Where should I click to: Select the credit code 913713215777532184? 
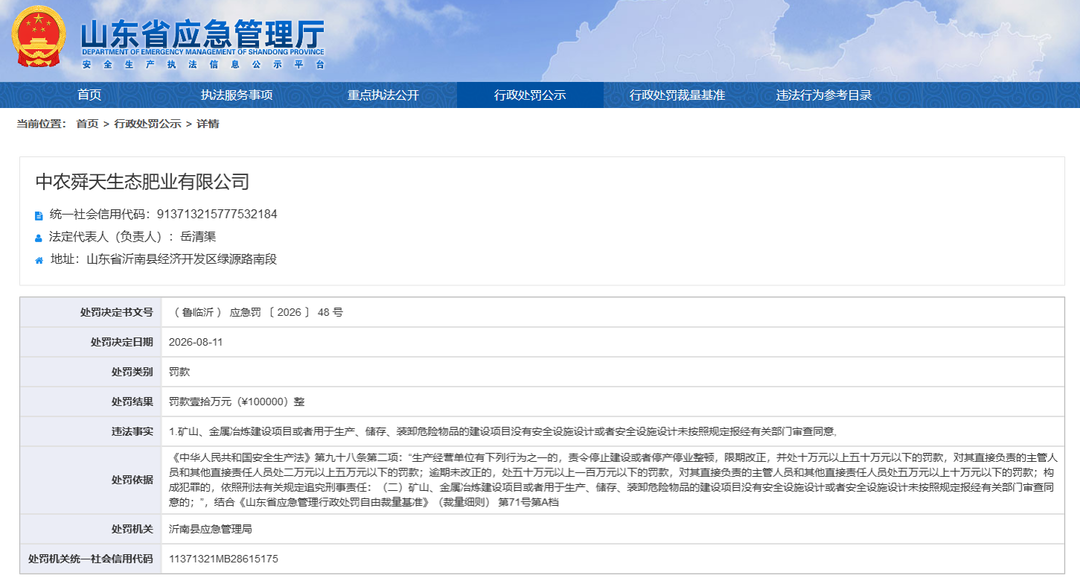(x=216, y=214)
